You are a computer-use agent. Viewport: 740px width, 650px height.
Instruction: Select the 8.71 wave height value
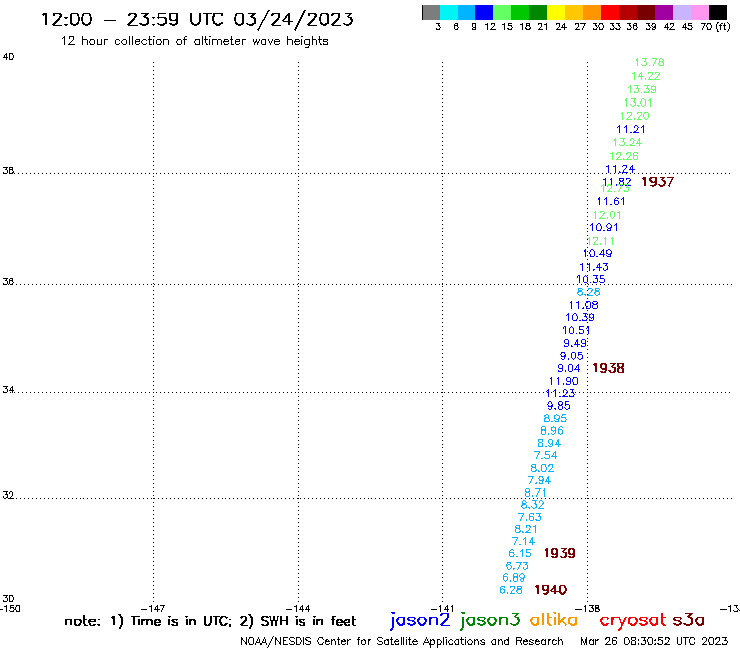point(536,493)
